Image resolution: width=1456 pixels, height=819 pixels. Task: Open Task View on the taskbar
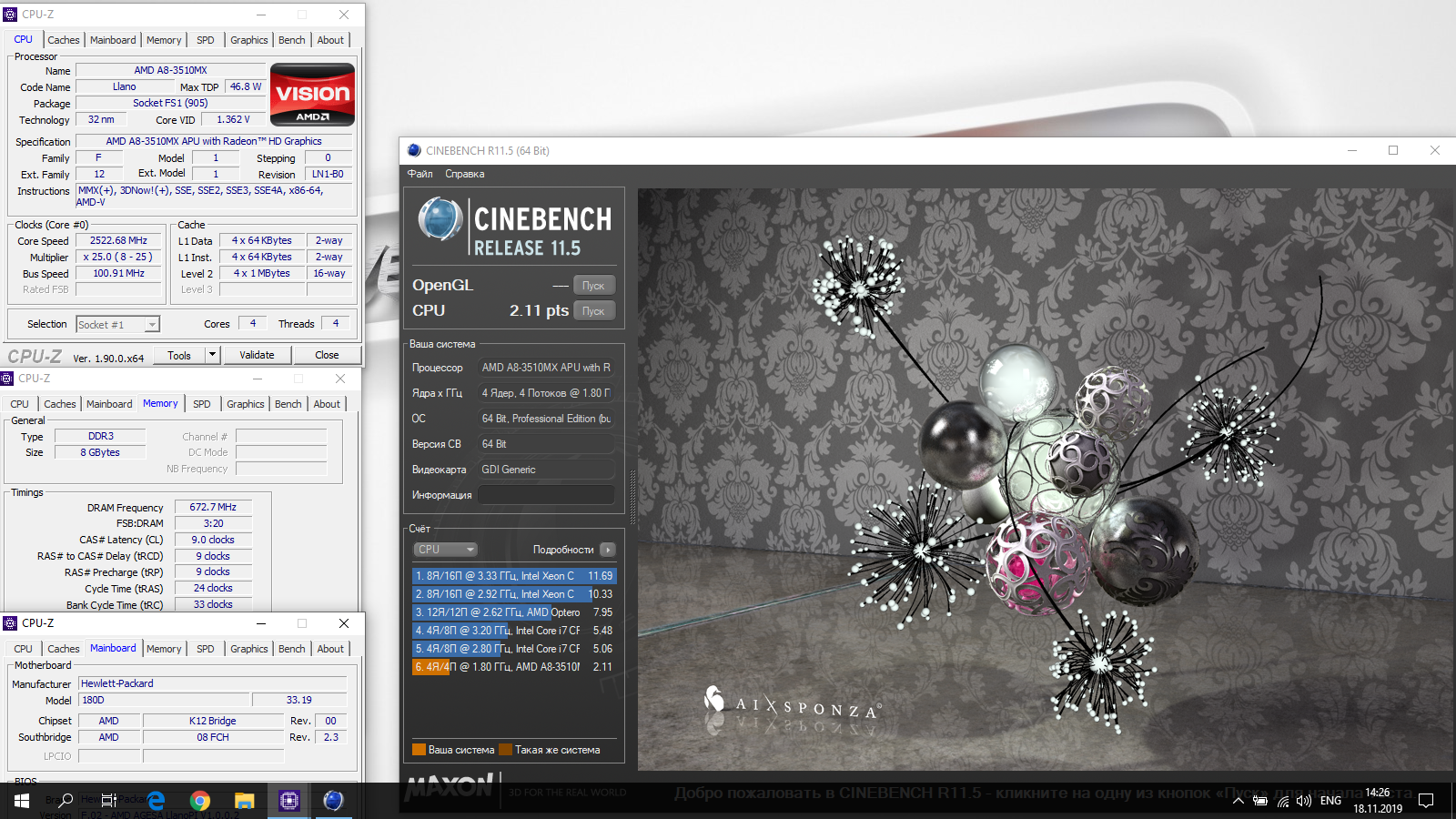[108, 801]
